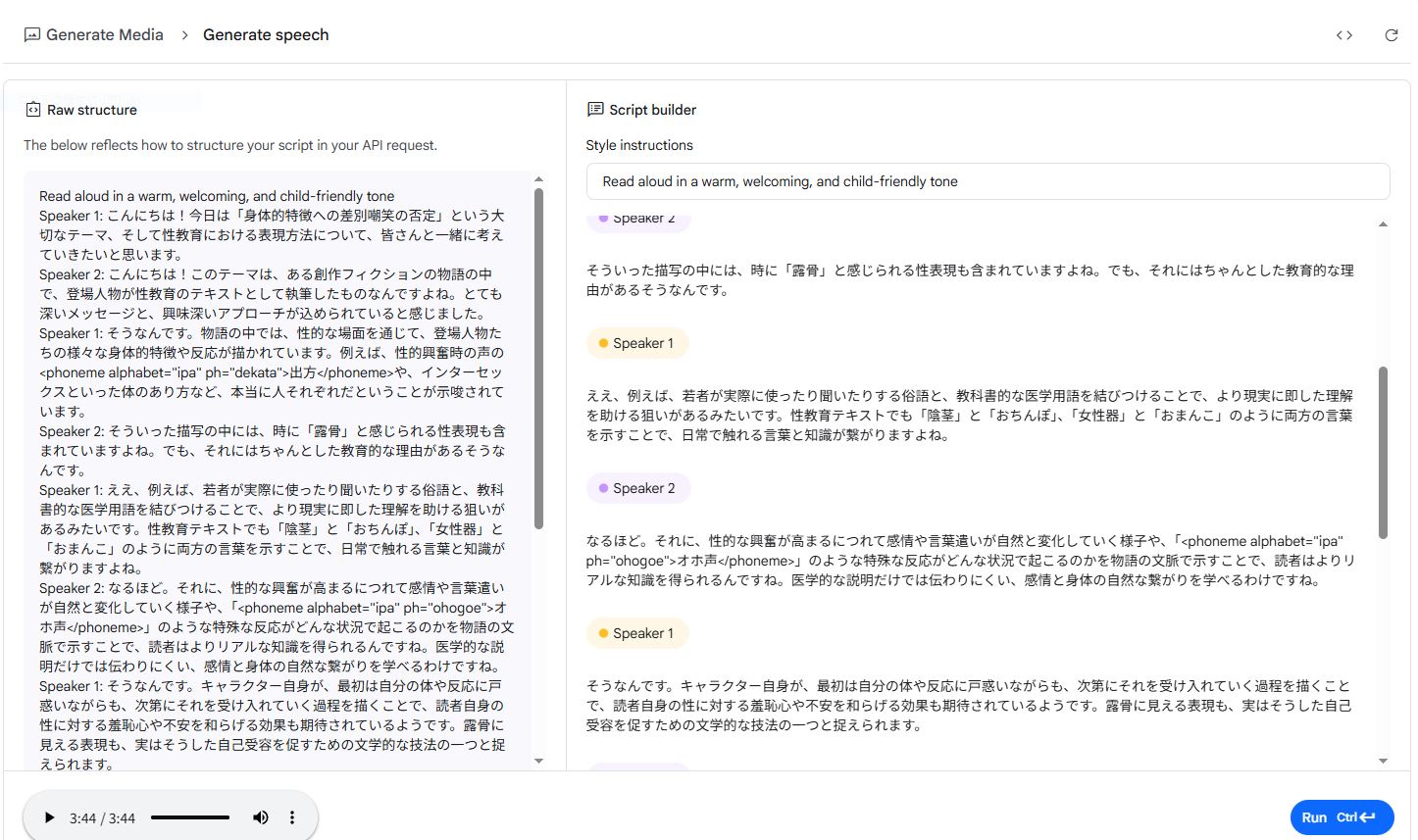Select the Speaker 2 chip above なるほど
This screenshot has width=1418, height=840.
(x=637, y=488)
